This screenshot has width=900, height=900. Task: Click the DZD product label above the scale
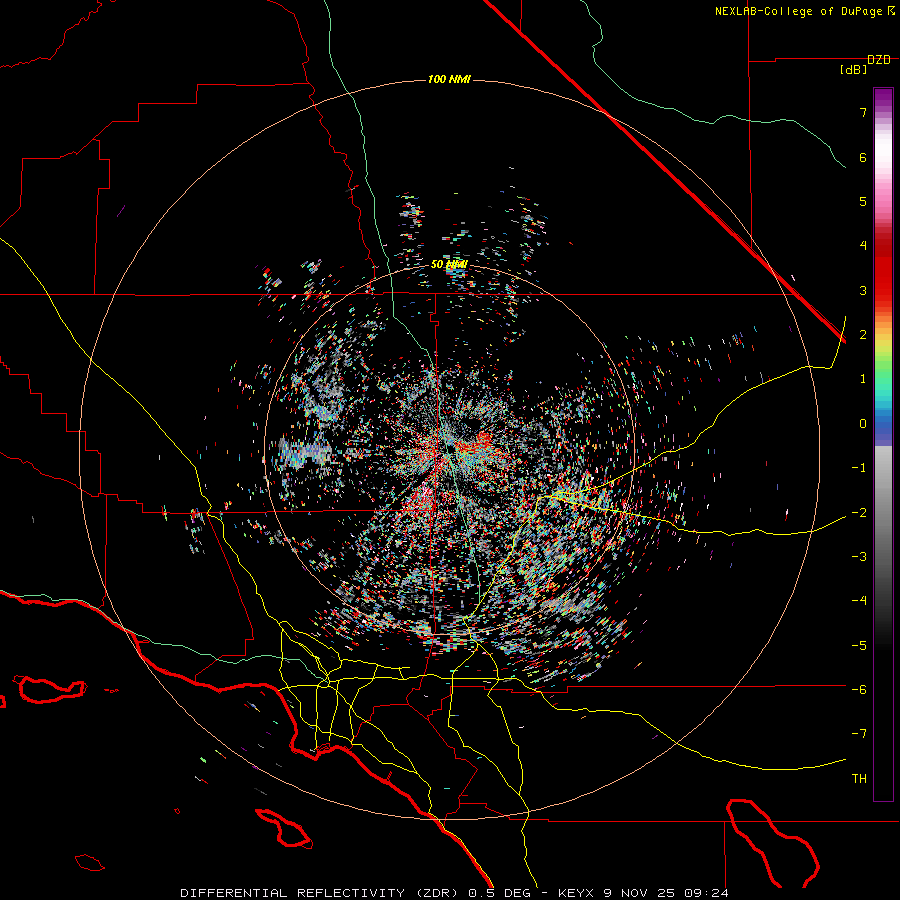pyautogui.click(x=879, y=60)
